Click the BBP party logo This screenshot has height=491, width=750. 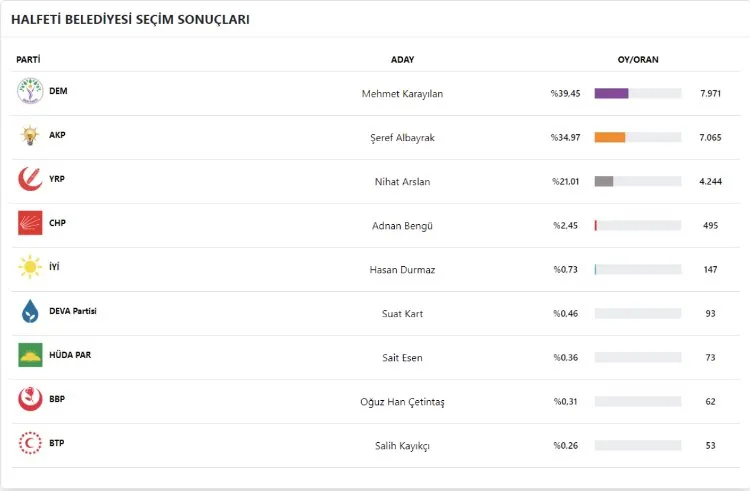[30, 400]
